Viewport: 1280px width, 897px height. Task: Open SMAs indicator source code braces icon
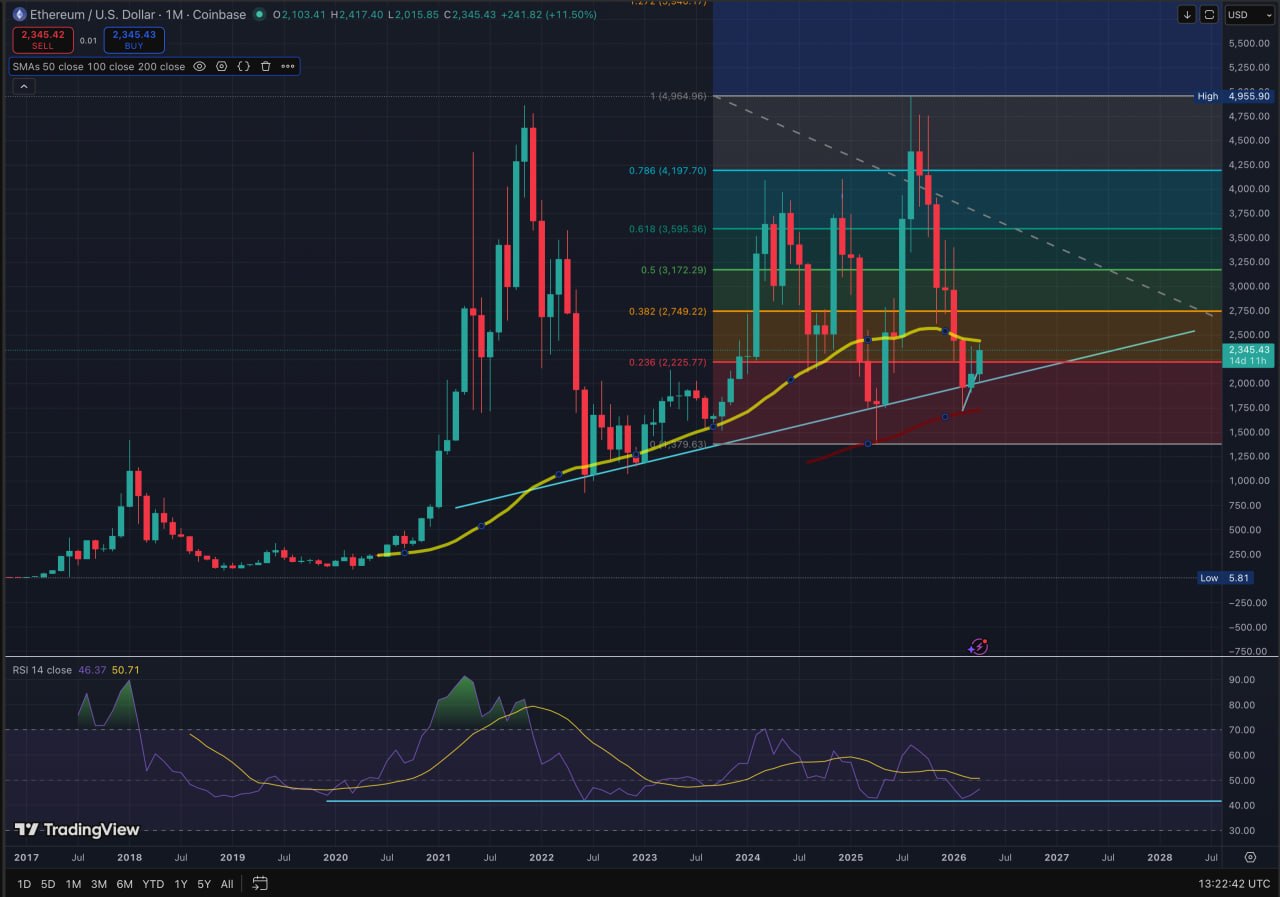coord(243,67)
